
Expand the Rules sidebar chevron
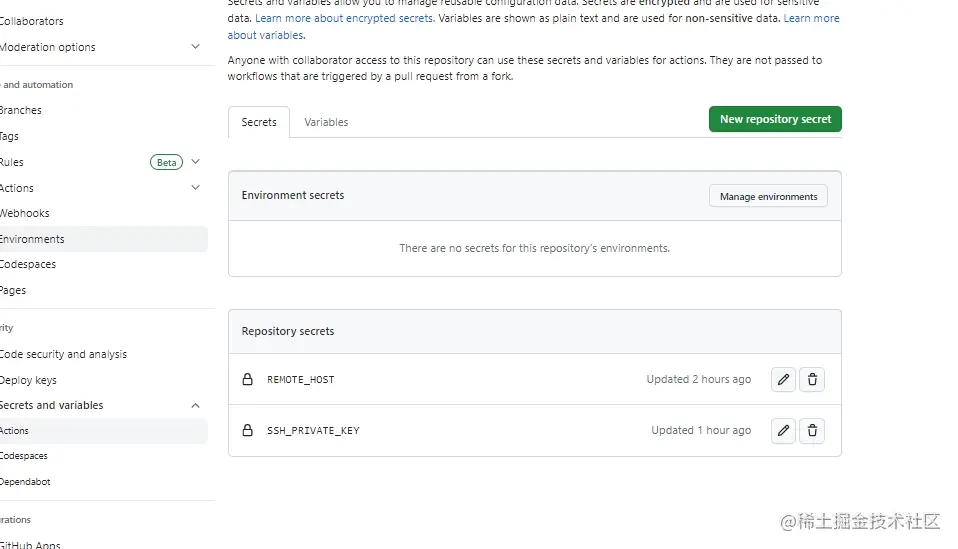(x=196, y=162)
